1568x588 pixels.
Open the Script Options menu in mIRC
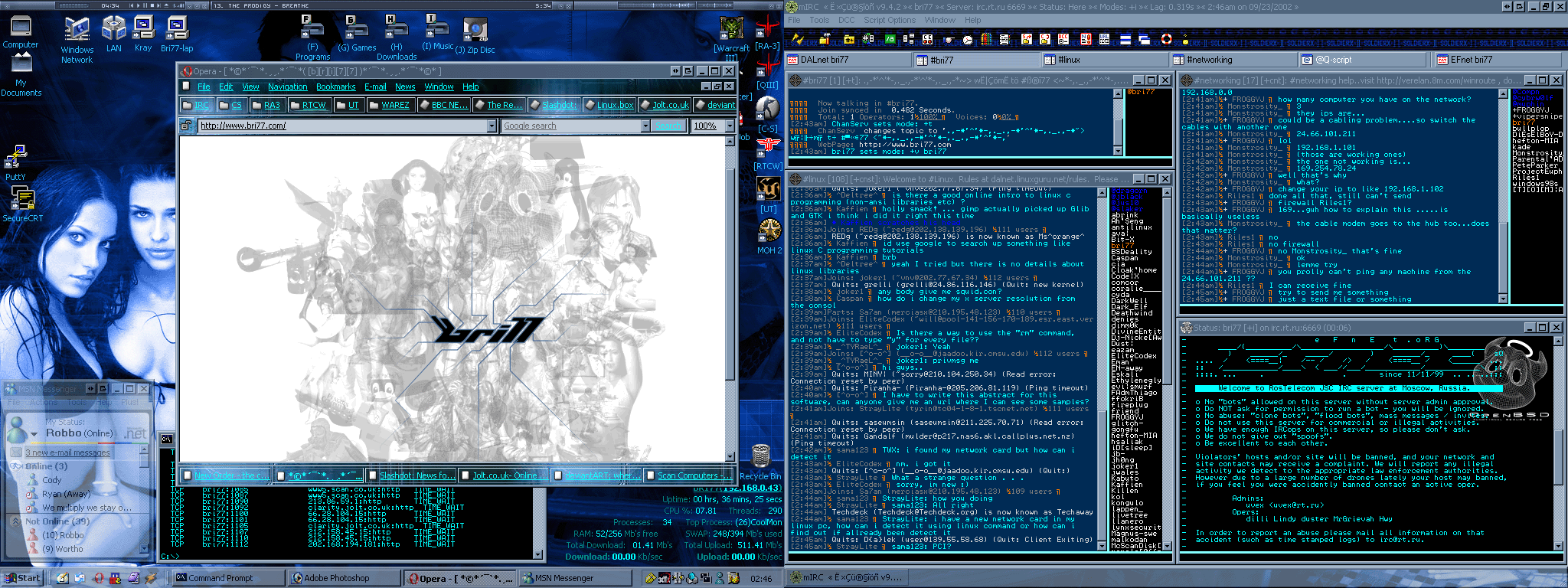(890, 21)
